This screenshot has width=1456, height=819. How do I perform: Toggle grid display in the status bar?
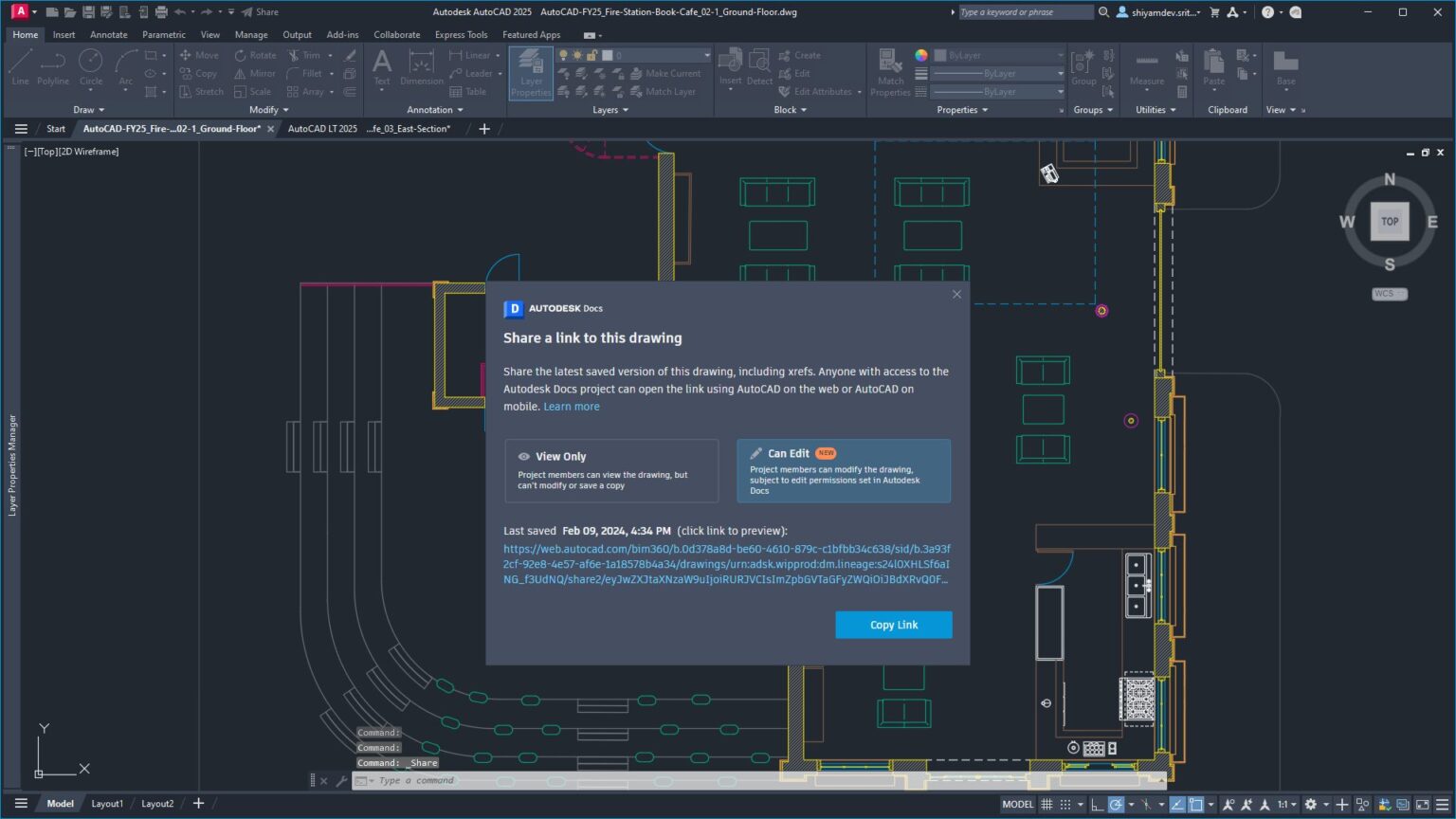(x=1046, y=804)
